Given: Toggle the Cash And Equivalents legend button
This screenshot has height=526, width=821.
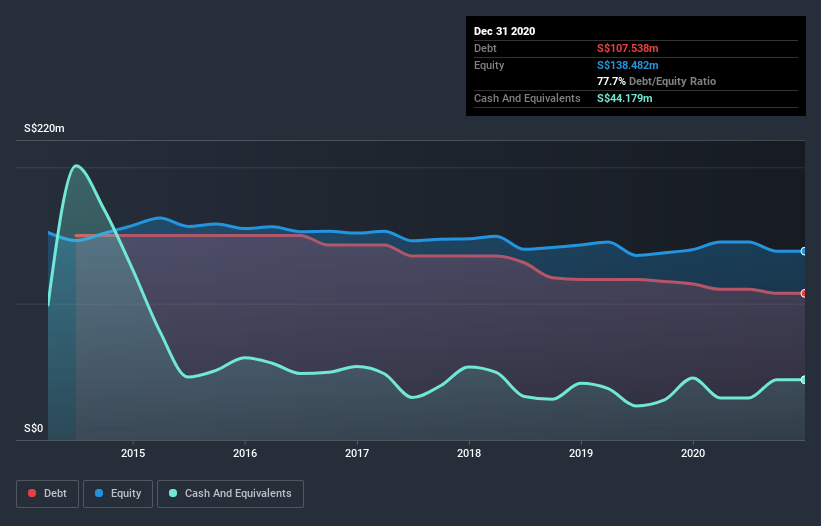Looking at the screenshot, I should pos(230,494).
